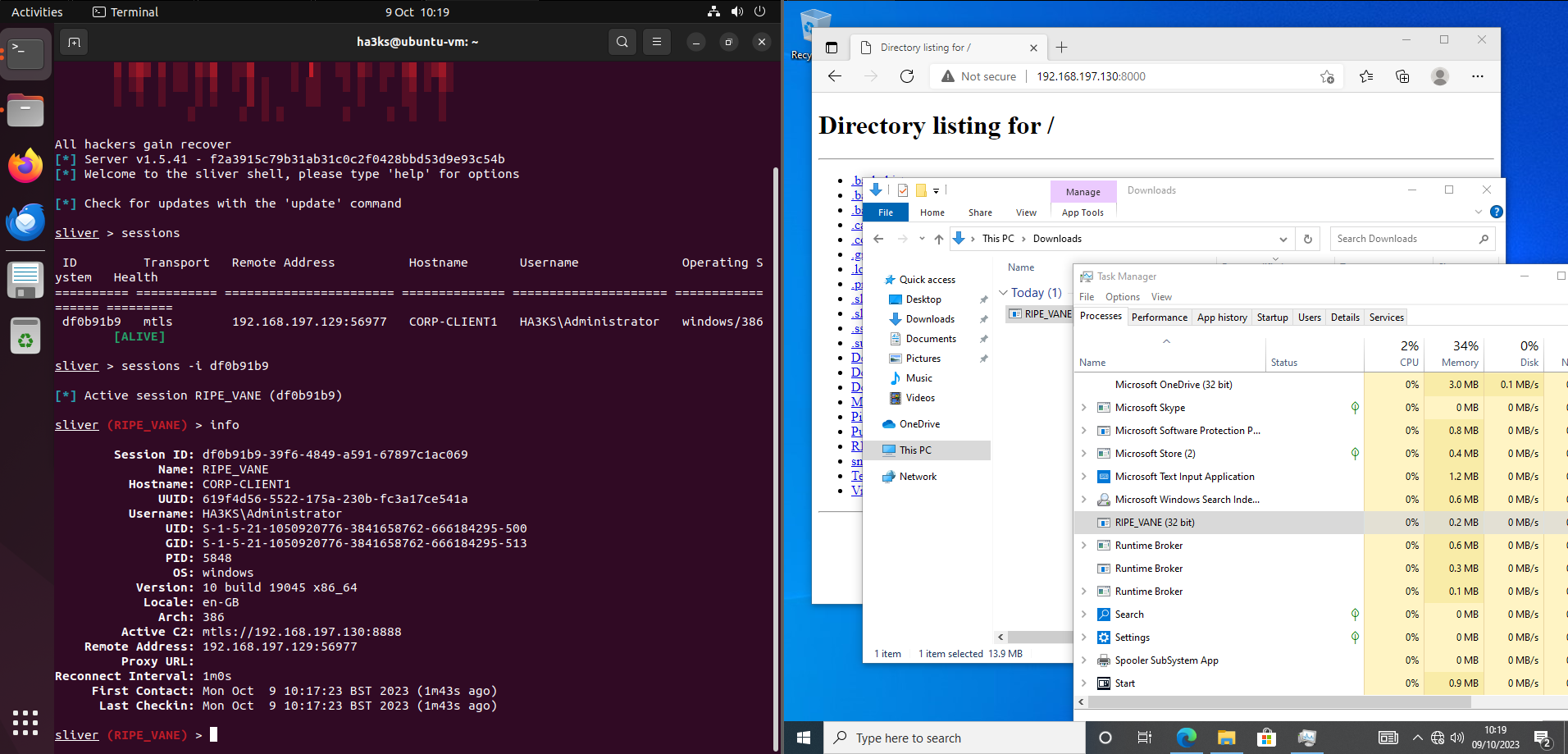
Task: Expand Microsoft Skype process row
Action: click(1084, 408)
